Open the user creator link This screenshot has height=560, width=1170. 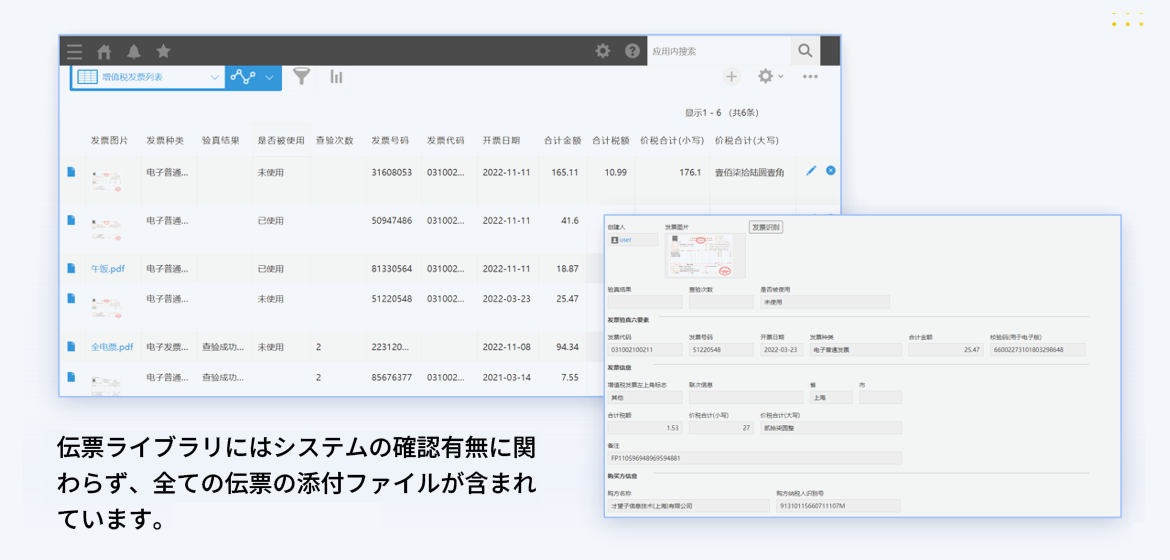625,240
